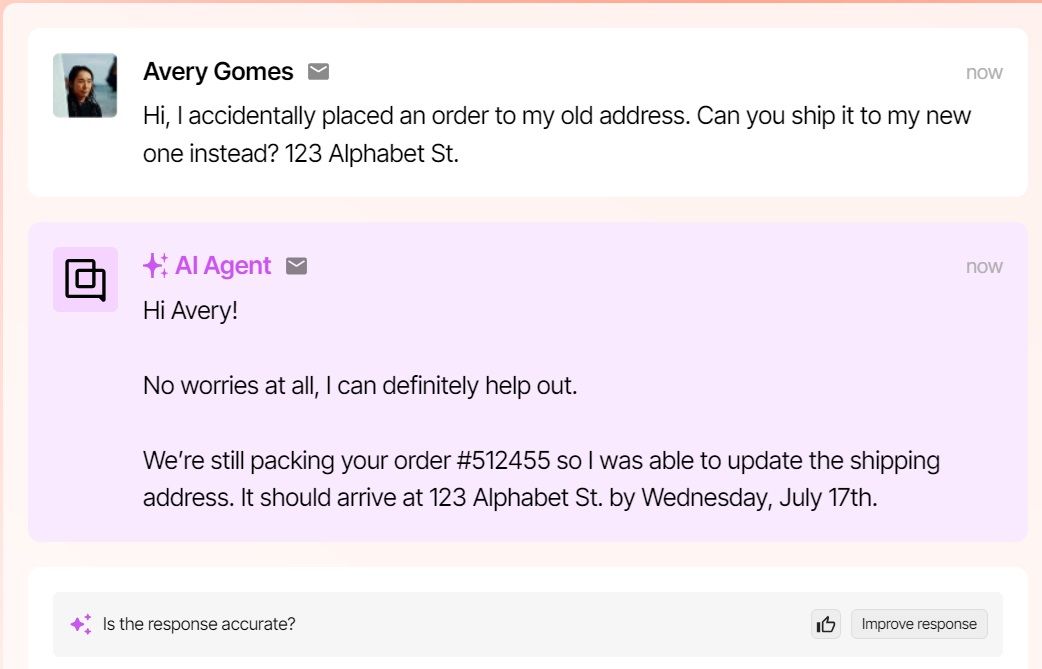1042x669 pixels.
Task: Select the Avery Gomes sender name
Action: pos(218,72)
